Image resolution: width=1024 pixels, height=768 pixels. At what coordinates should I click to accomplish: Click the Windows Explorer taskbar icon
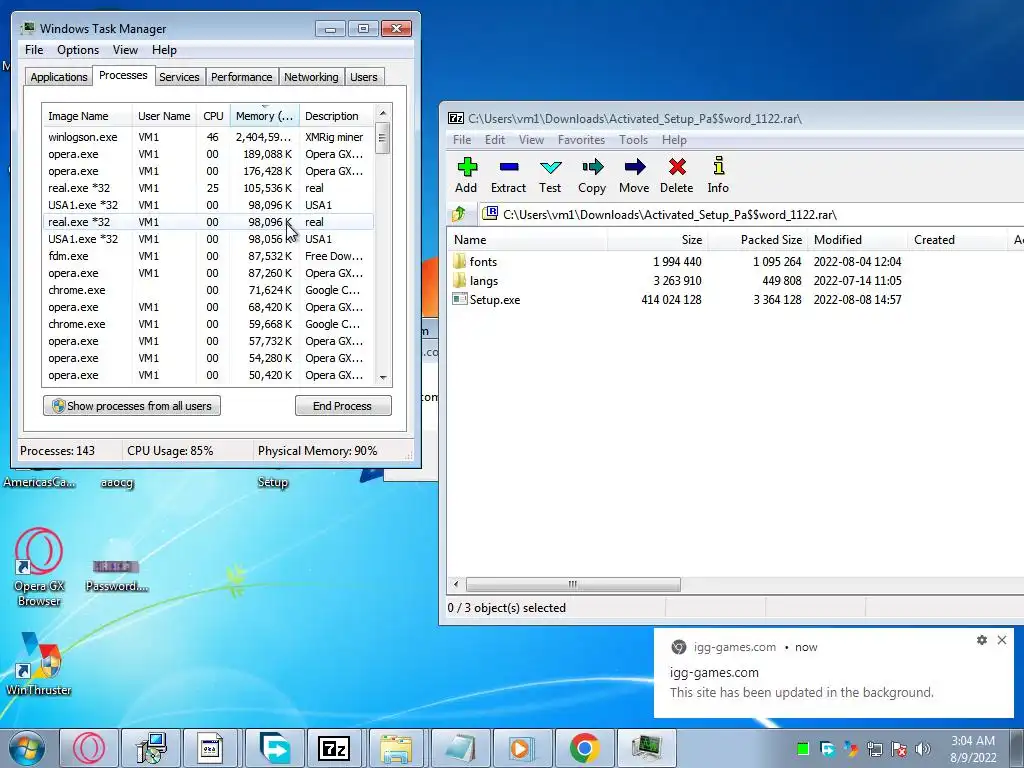coord(396,748)
